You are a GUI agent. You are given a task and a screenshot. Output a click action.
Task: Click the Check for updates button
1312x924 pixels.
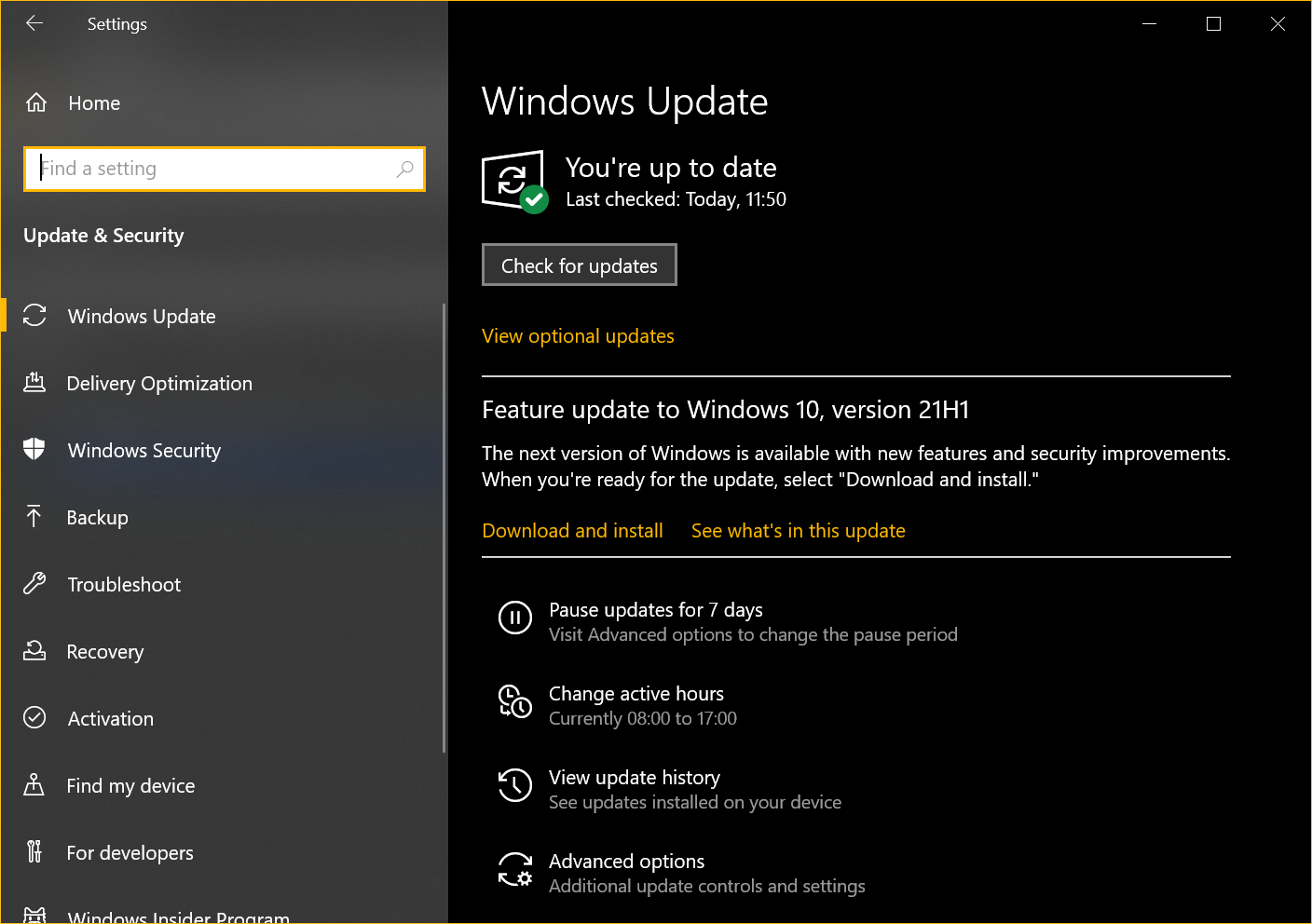(580, 265)
